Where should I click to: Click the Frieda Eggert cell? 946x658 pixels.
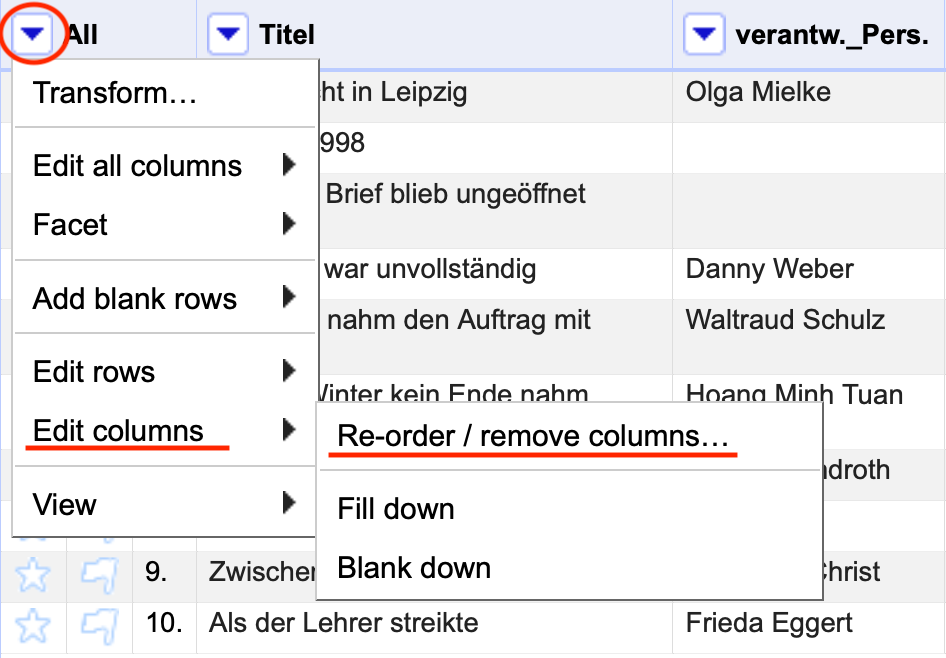coord(769,624)
